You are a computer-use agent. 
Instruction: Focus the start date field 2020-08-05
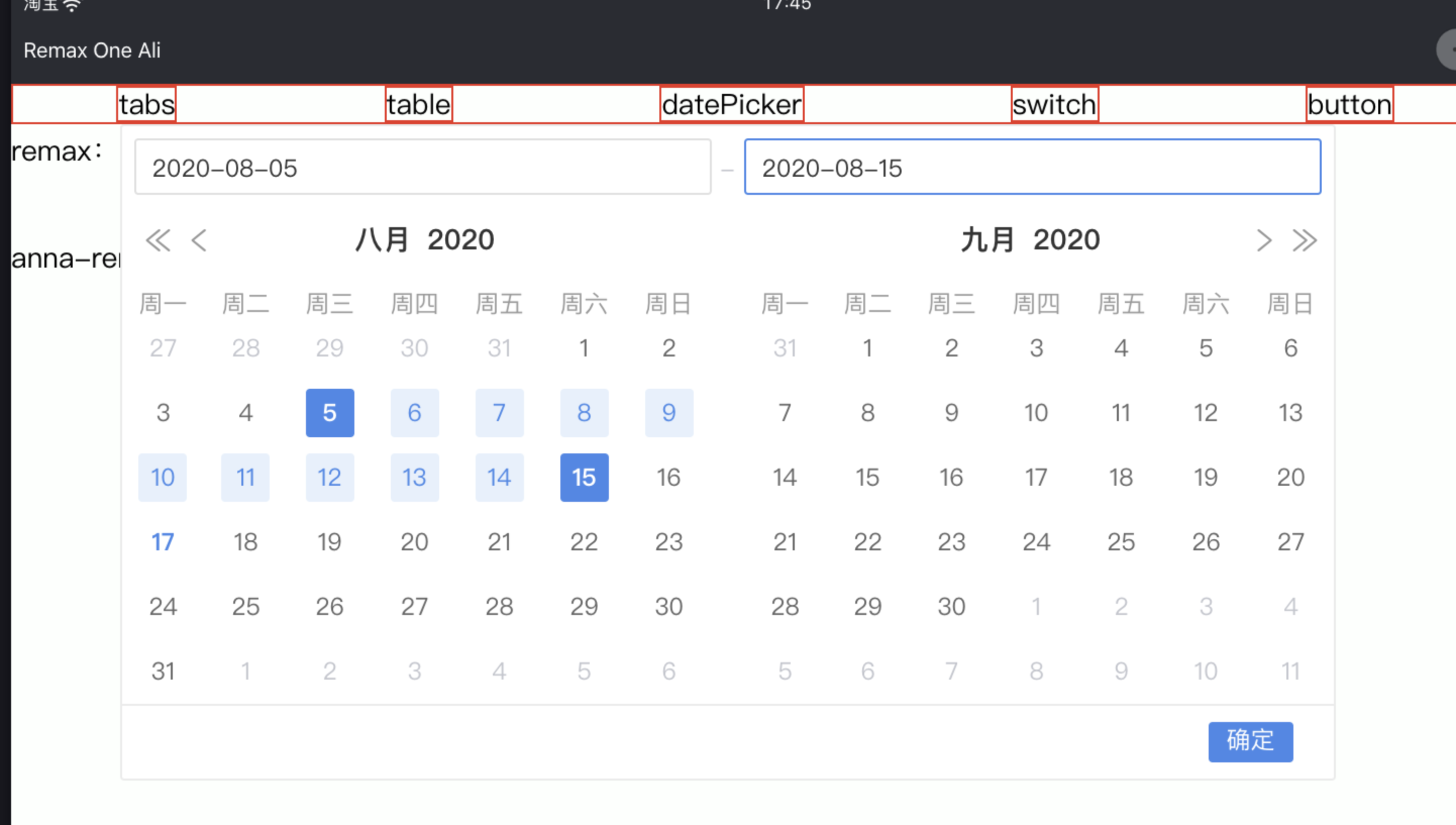click(x=423, y=167)
